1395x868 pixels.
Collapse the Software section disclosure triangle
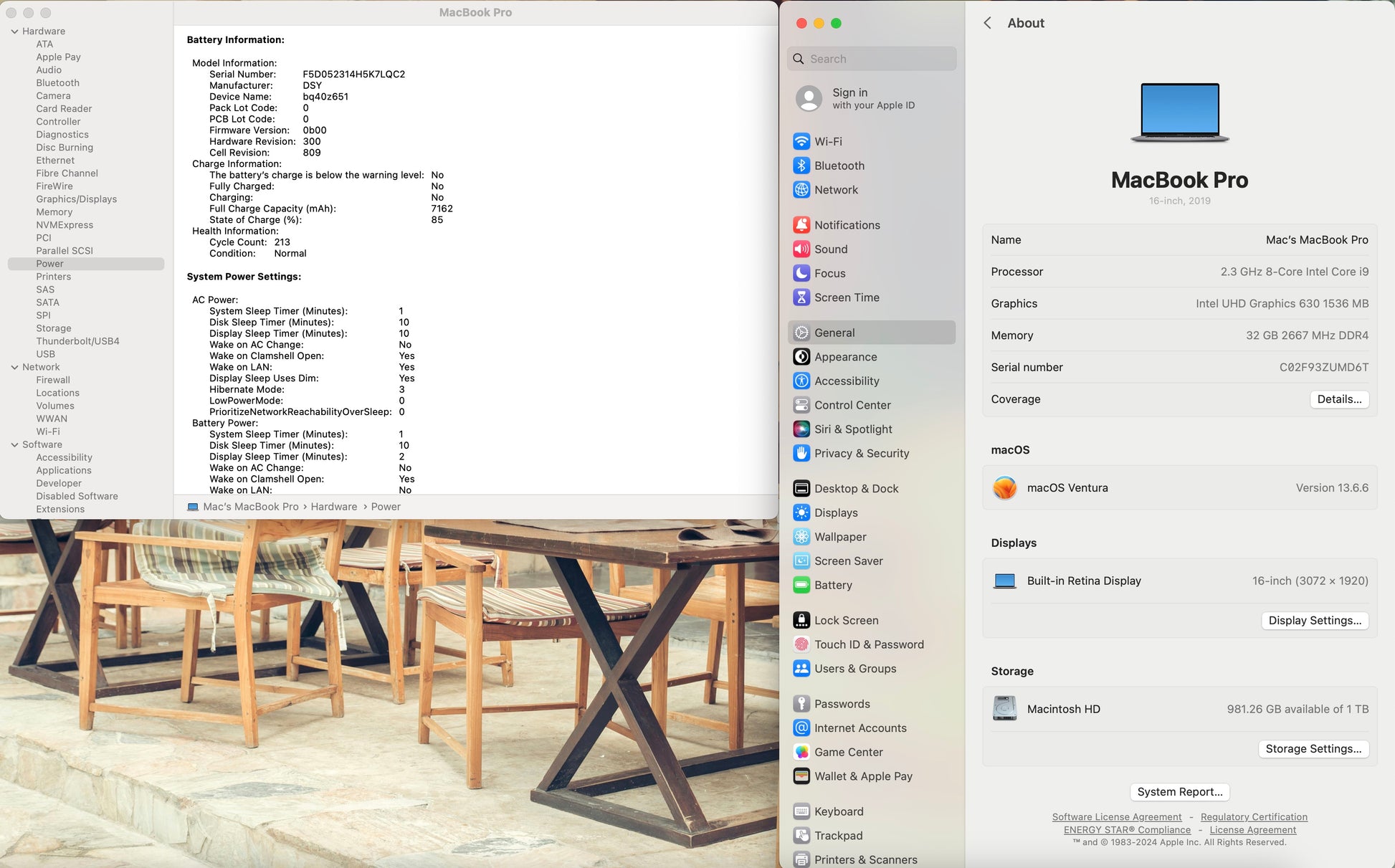click(14, 444)
